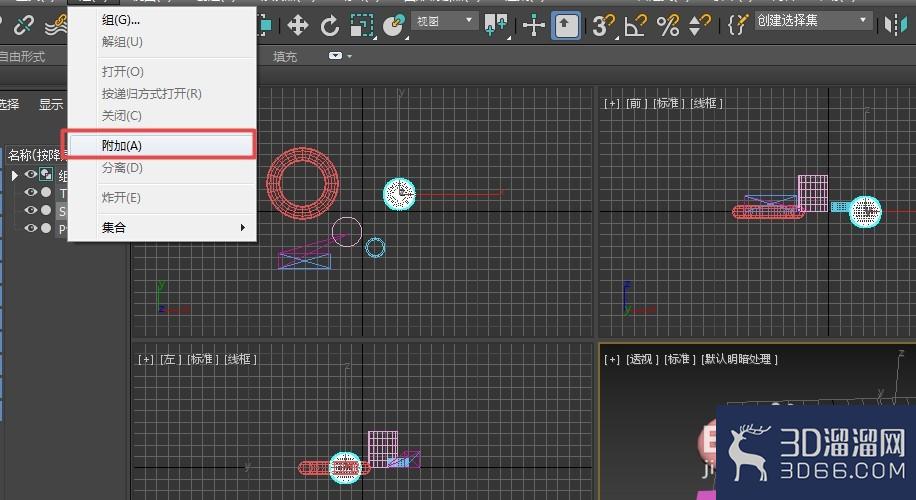Expand the 集合 submenu
The height and width of the screenshot is (500, 916).
click(x=162, y=228)
